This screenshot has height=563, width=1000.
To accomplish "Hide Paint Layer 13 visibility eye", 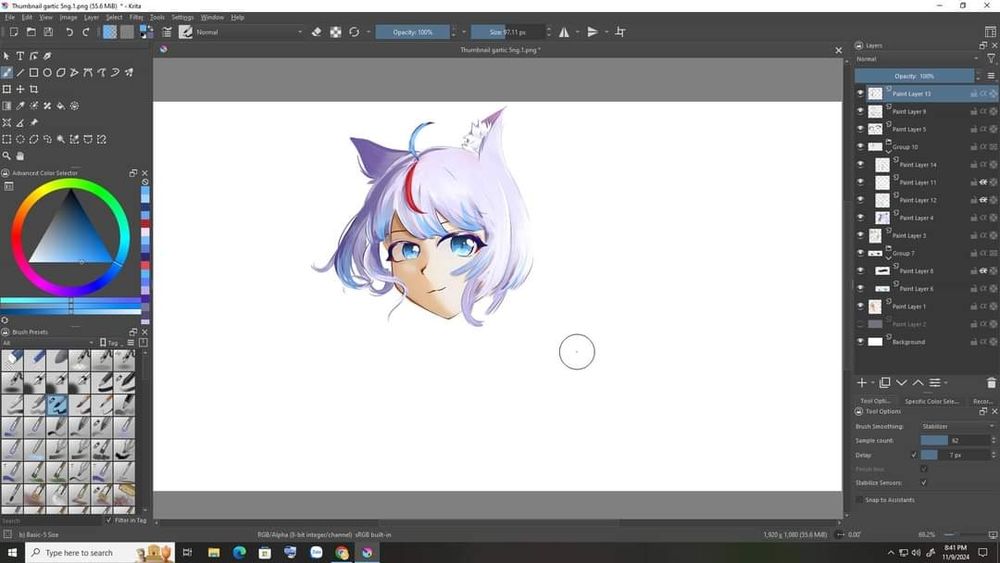I will pos(860,94).
